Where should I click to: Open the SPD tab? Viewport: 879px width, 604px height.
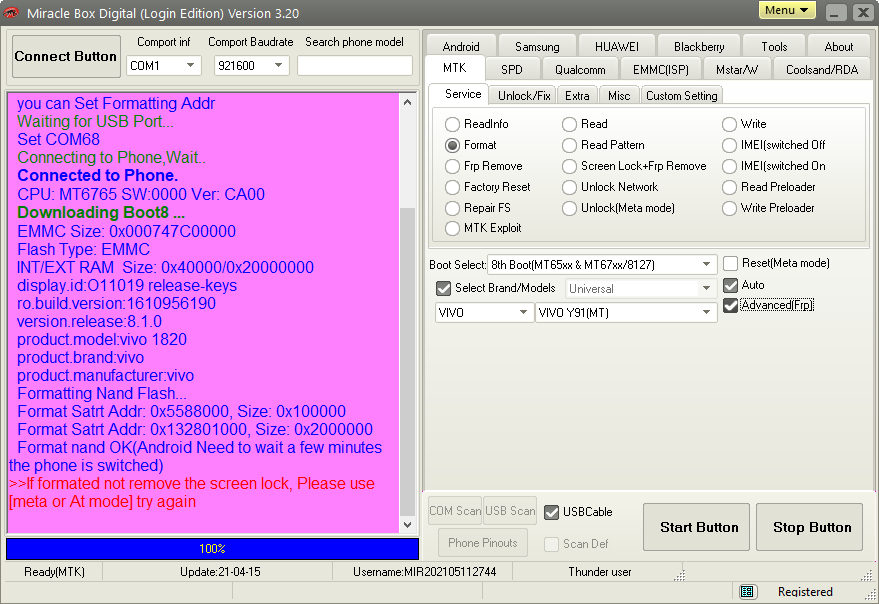click(x=512, y=70)
